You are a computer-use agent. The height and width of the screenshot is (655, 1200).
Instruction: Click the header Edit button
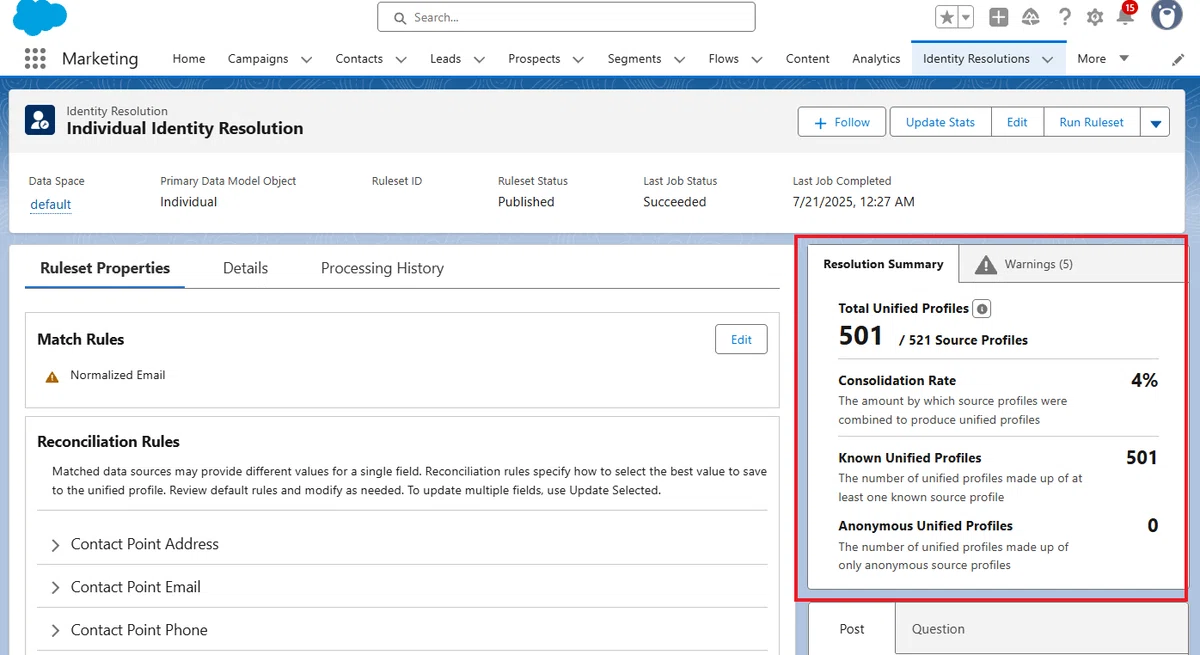point(1017,122)
